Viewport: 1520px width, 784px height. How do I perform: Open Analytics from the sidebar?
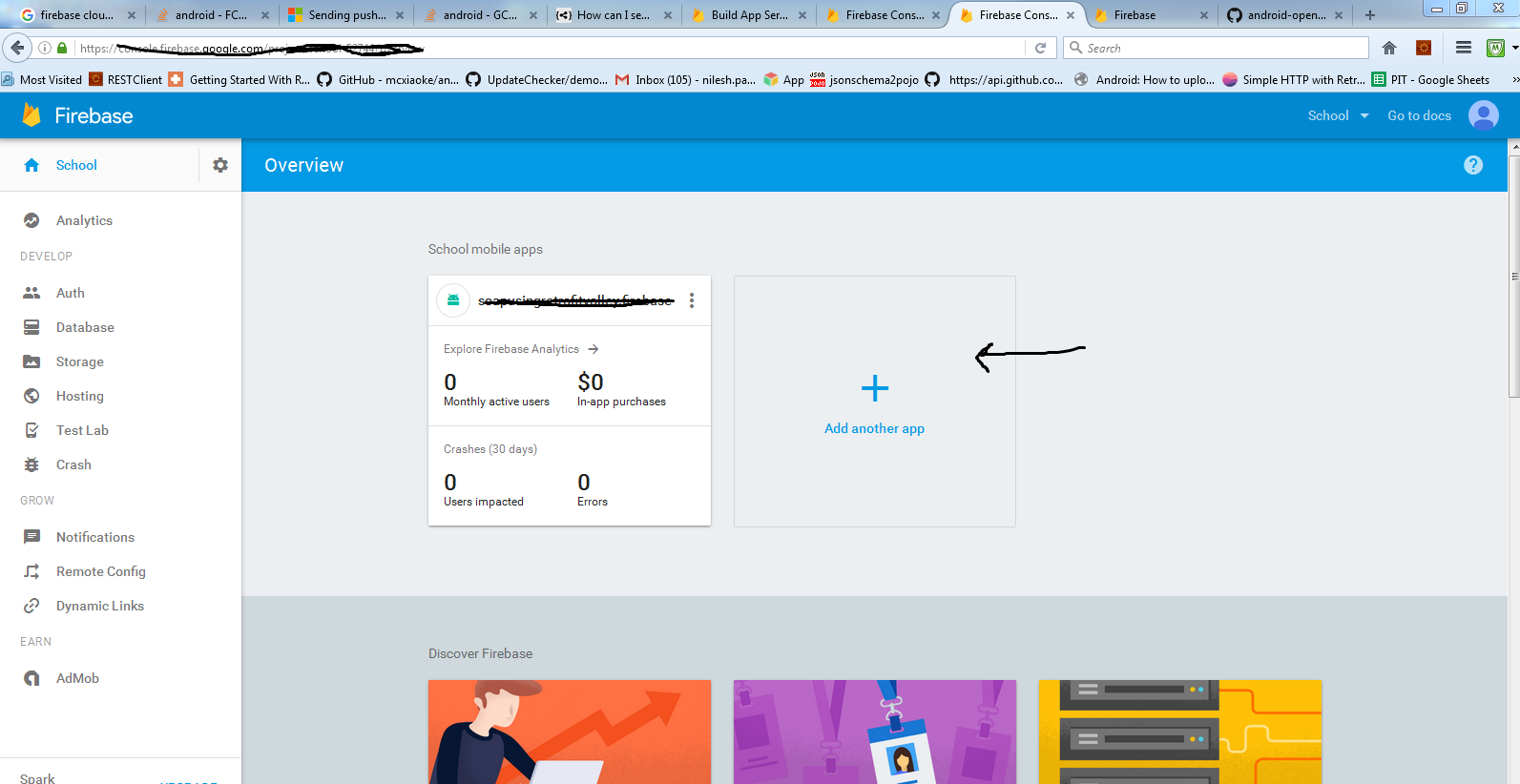[x=84, y=220]
